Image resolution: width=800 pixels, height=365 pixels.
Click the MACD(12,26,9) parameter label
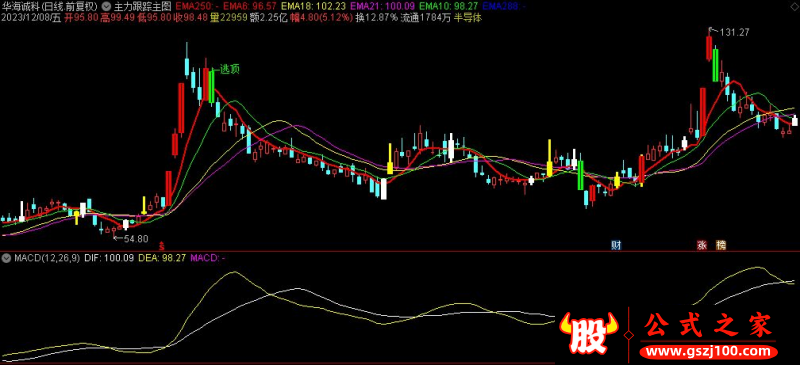tap(47, 258)
